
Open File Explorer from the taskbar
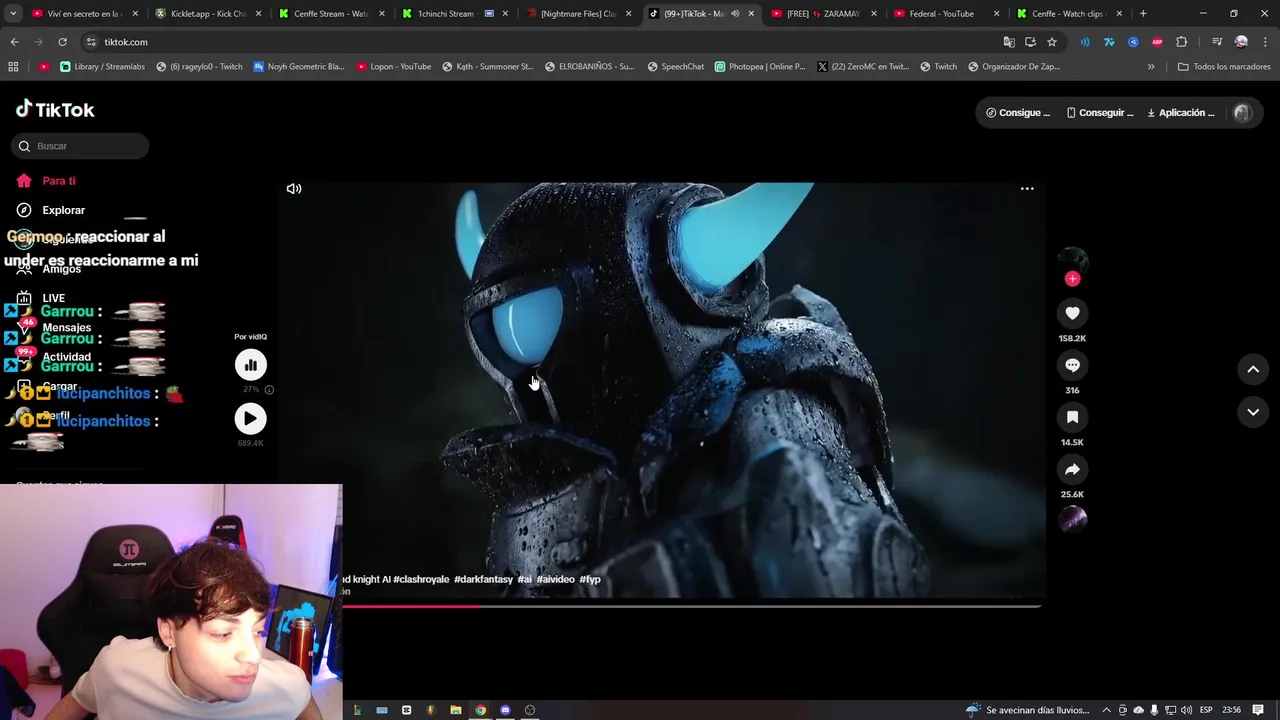click(456, 710)
